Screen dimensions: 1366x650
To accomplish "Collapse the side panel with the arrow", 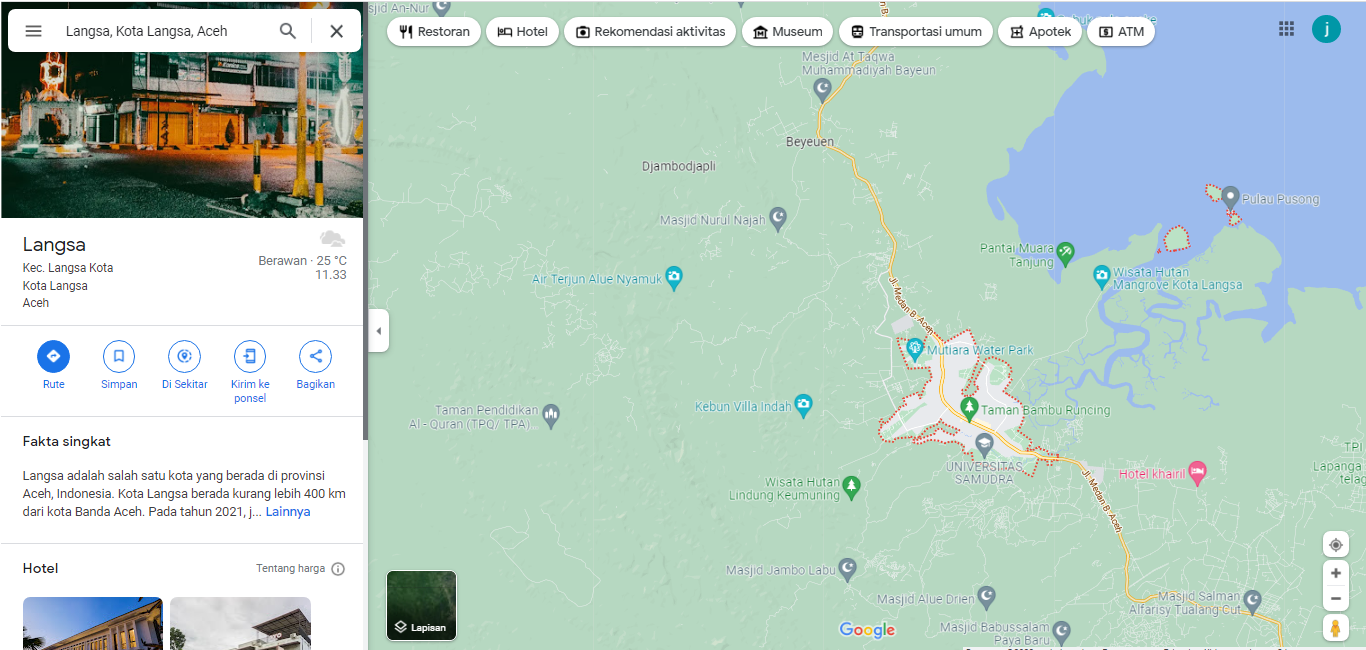I will (378, 331).
